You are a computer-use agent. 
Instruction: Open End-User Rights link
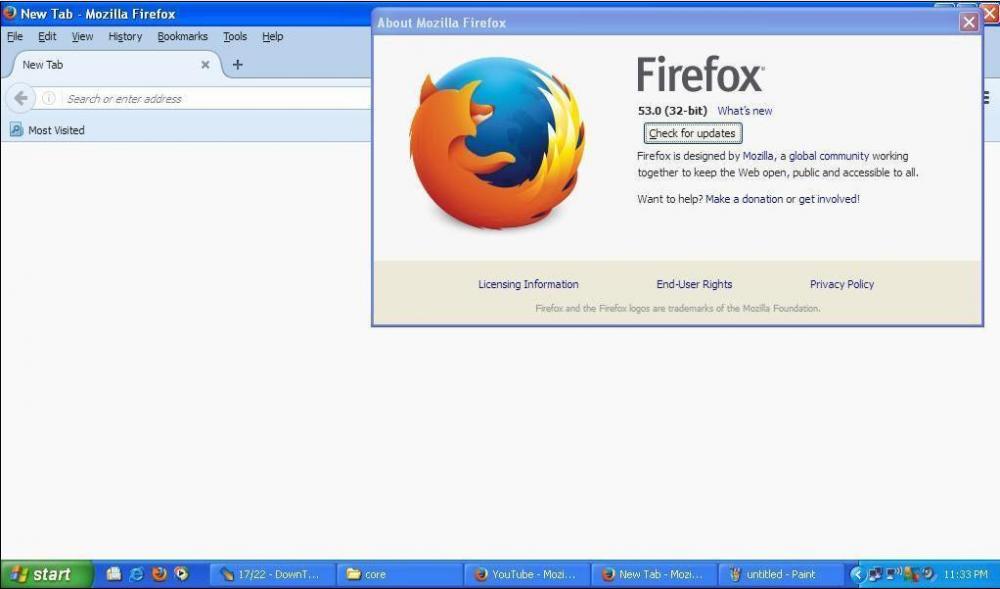click(x=694, y=284)
